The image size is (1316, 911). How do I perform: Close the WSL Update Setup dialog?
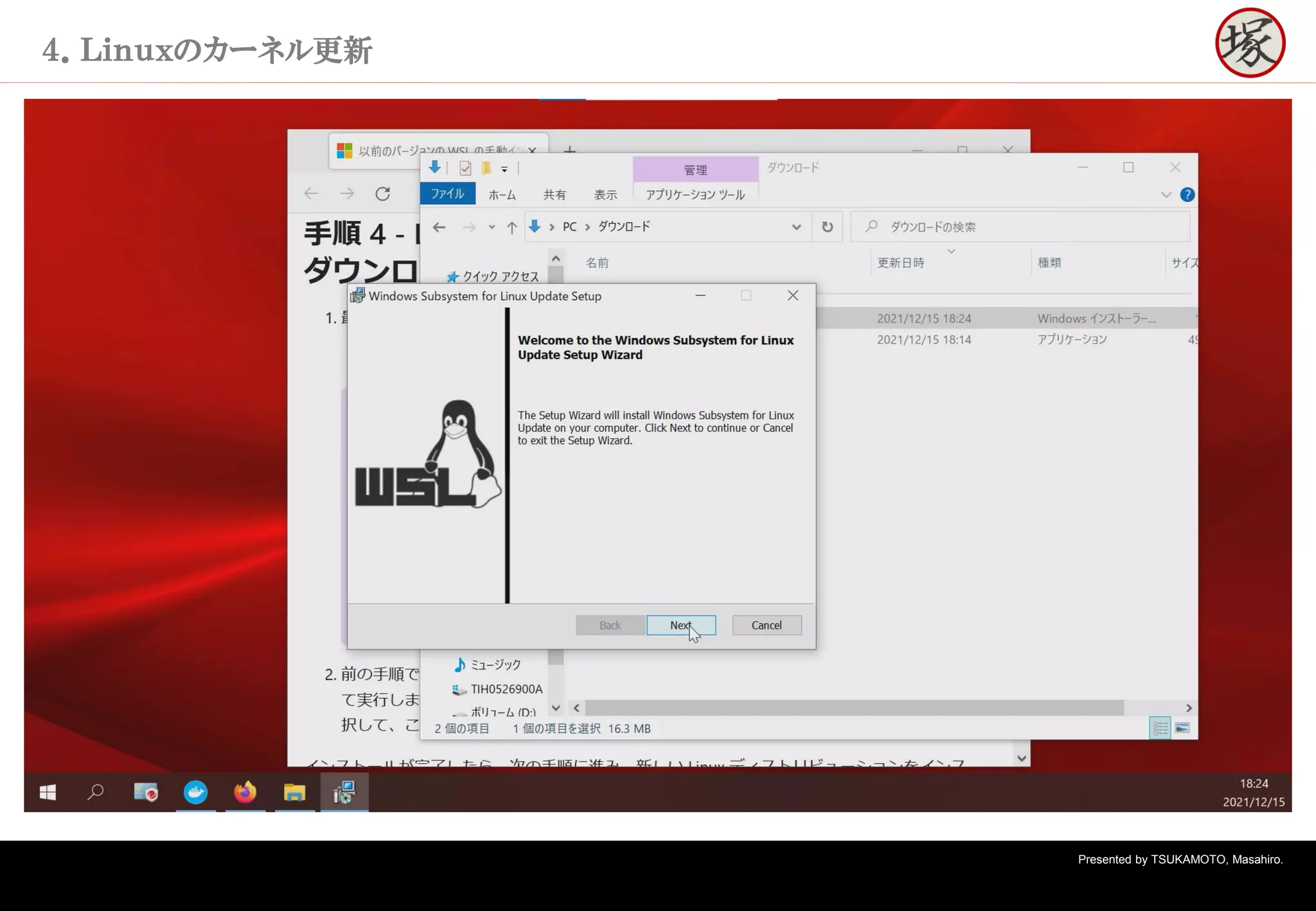pos(793,296)
